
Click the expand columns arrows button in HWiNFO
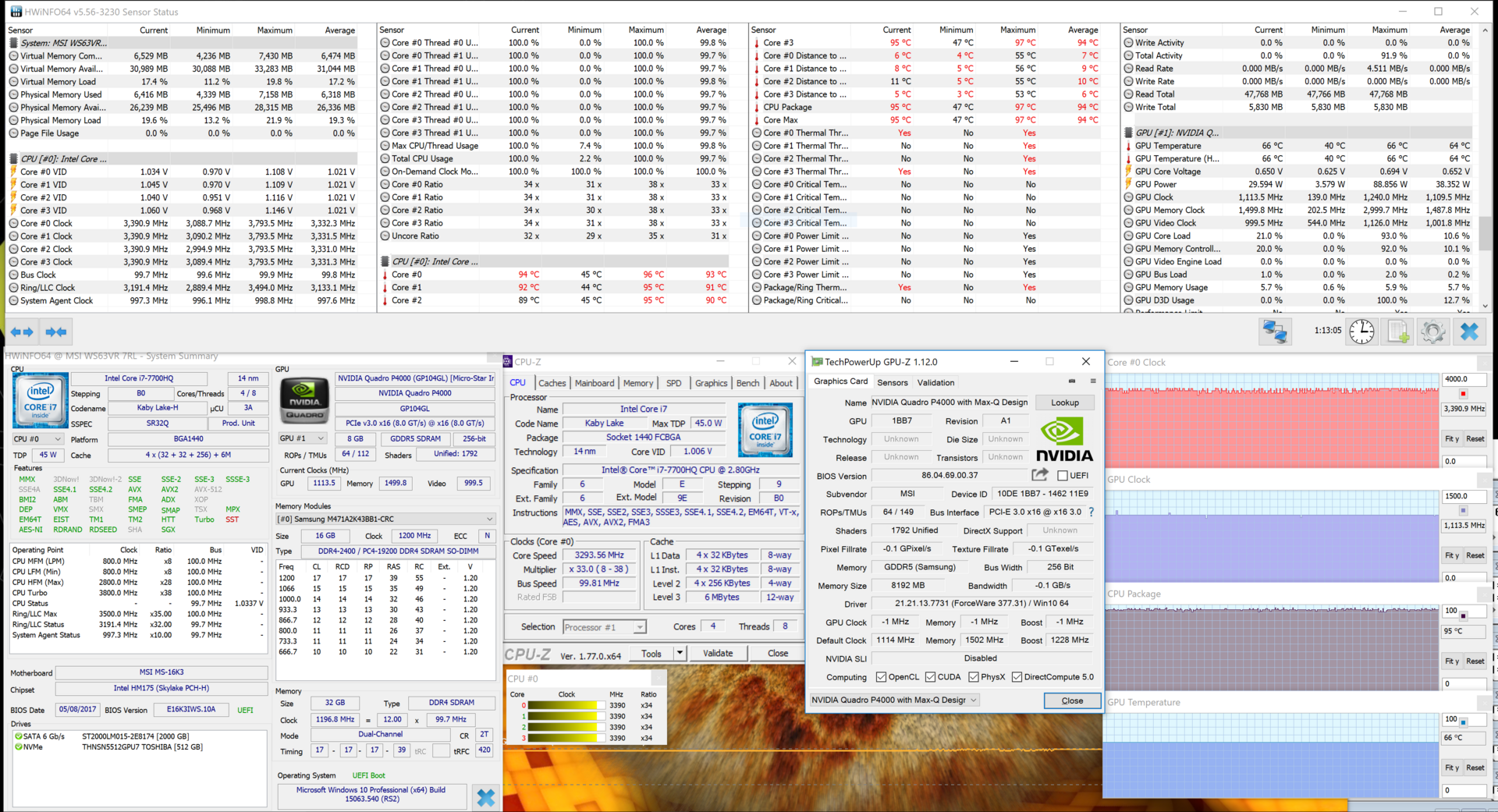(22, 332)
